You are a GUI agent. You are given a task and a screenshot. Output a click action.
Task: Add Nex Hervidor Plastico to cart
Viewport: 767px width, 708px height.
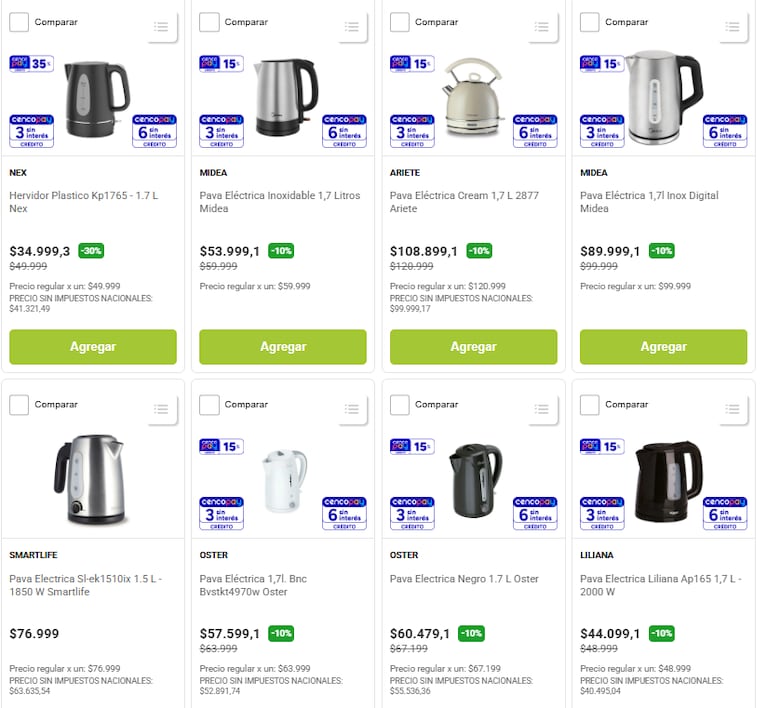point(93,347)
